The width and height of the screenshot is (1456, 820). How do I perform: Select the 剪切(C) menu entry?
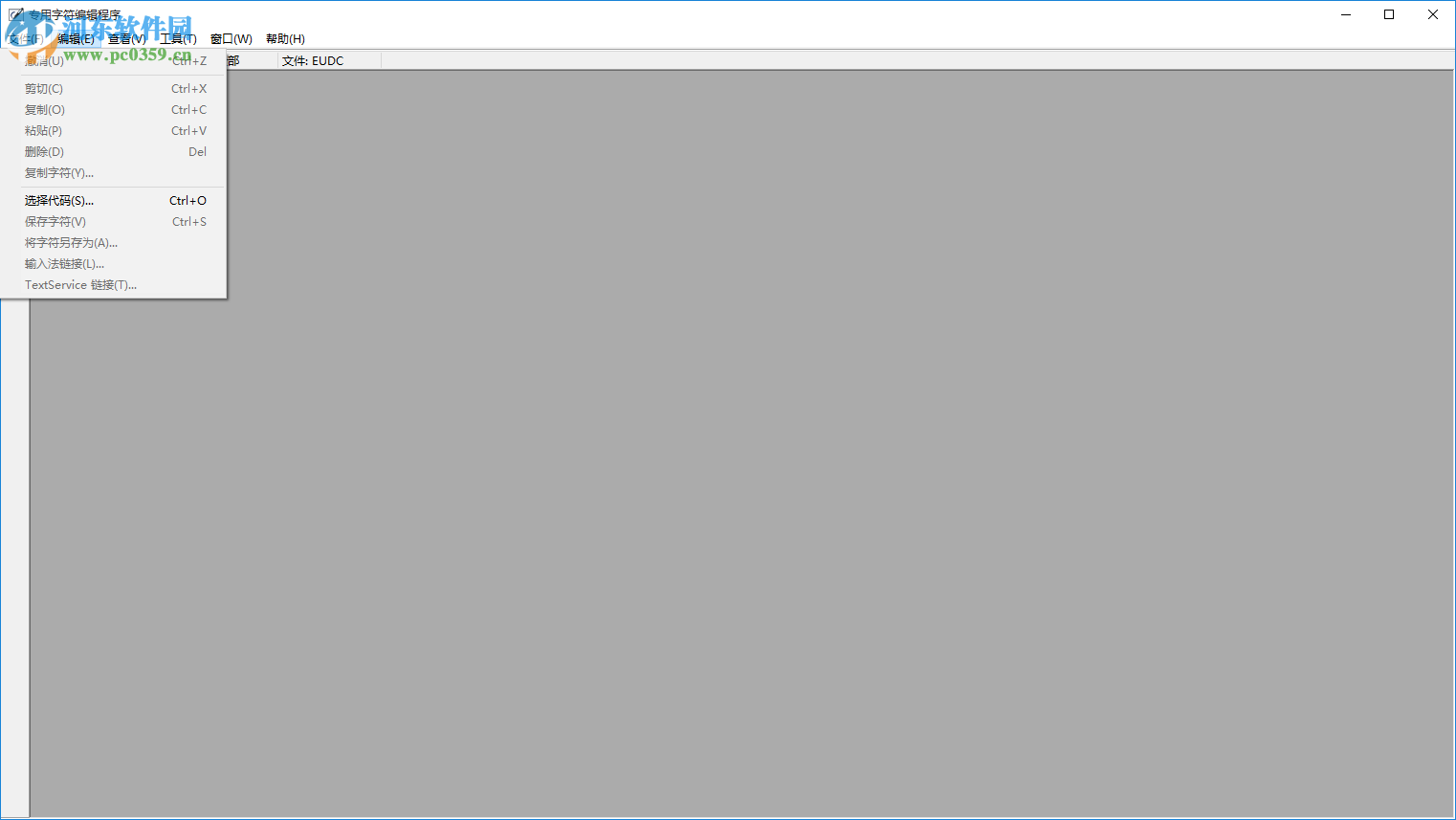pyautogui.click(x=114, y=89)
